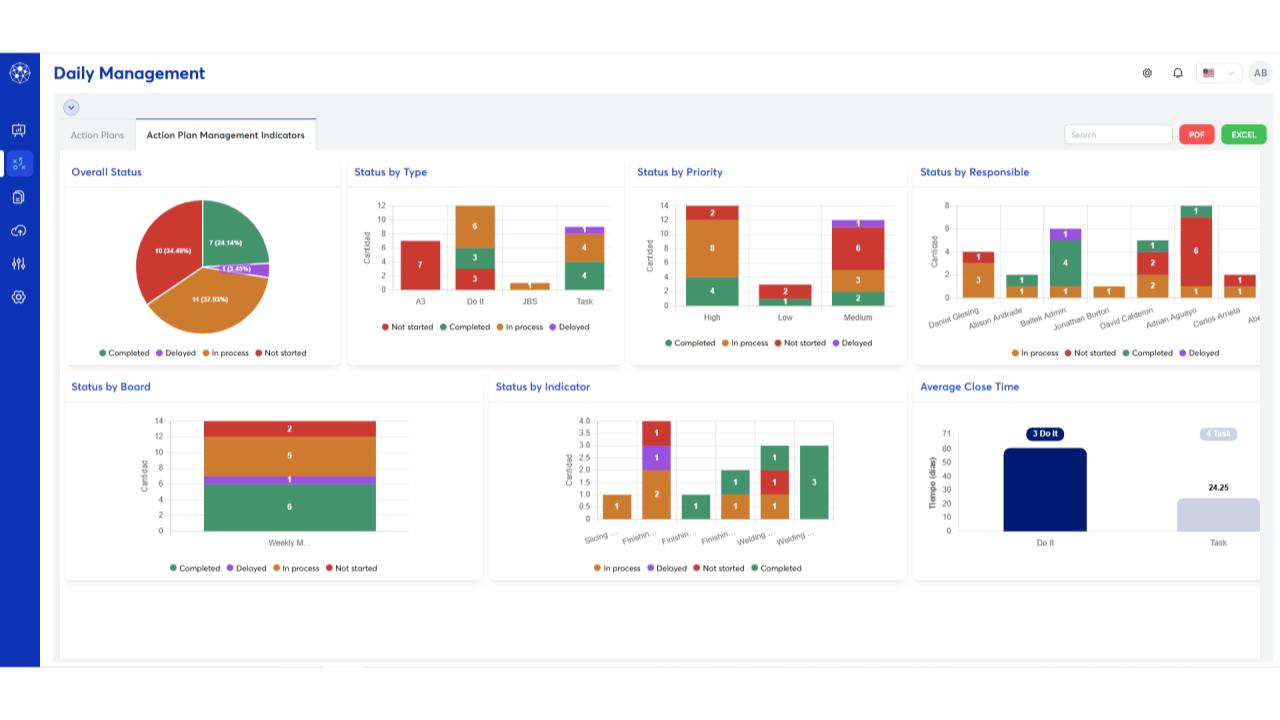Screen dimensions: 1280x720
Task: Select the strategy action plans sidebar icon
Action: click(19, 164)
